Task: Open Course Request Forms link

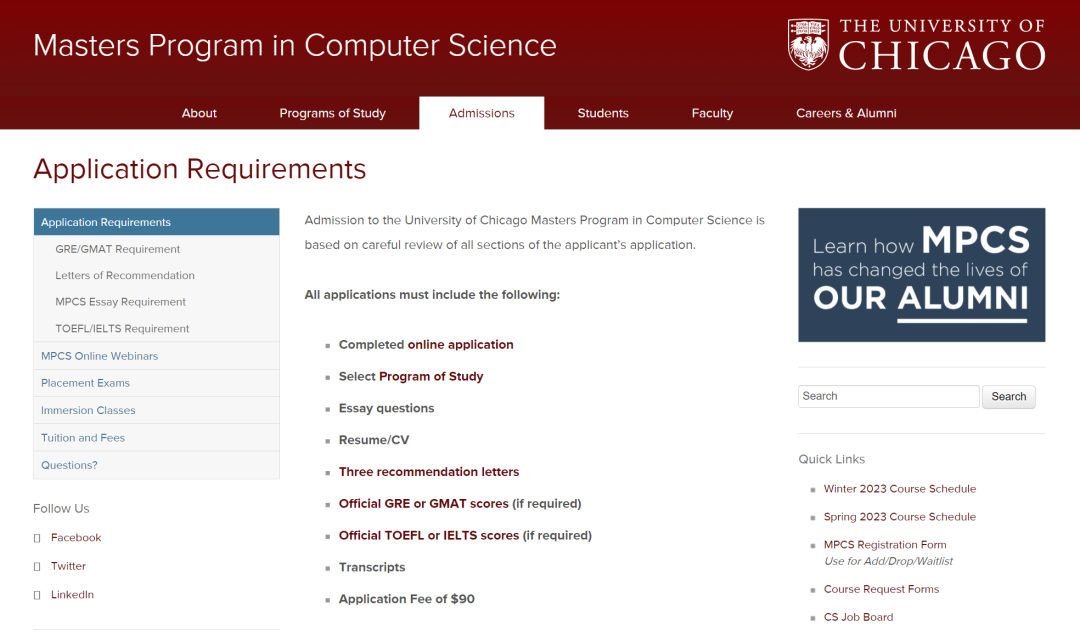Action: click(881, 589)
